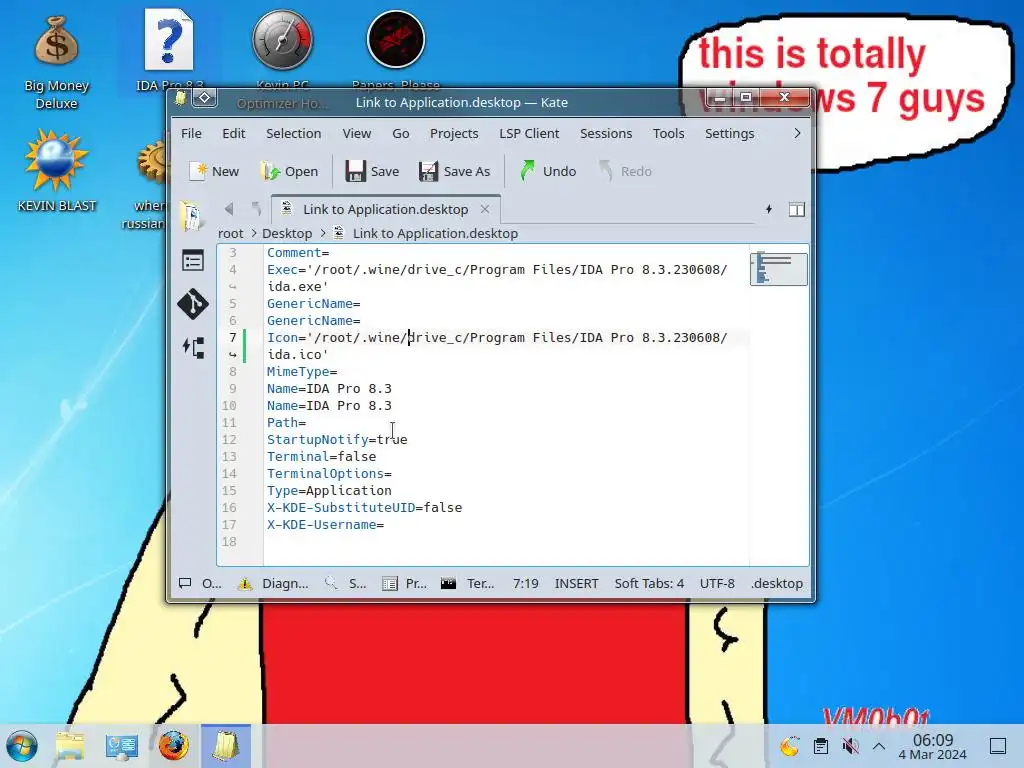Open the Projects menu
This screenshot has width=1024, height=768.
(x=454, y=133)
